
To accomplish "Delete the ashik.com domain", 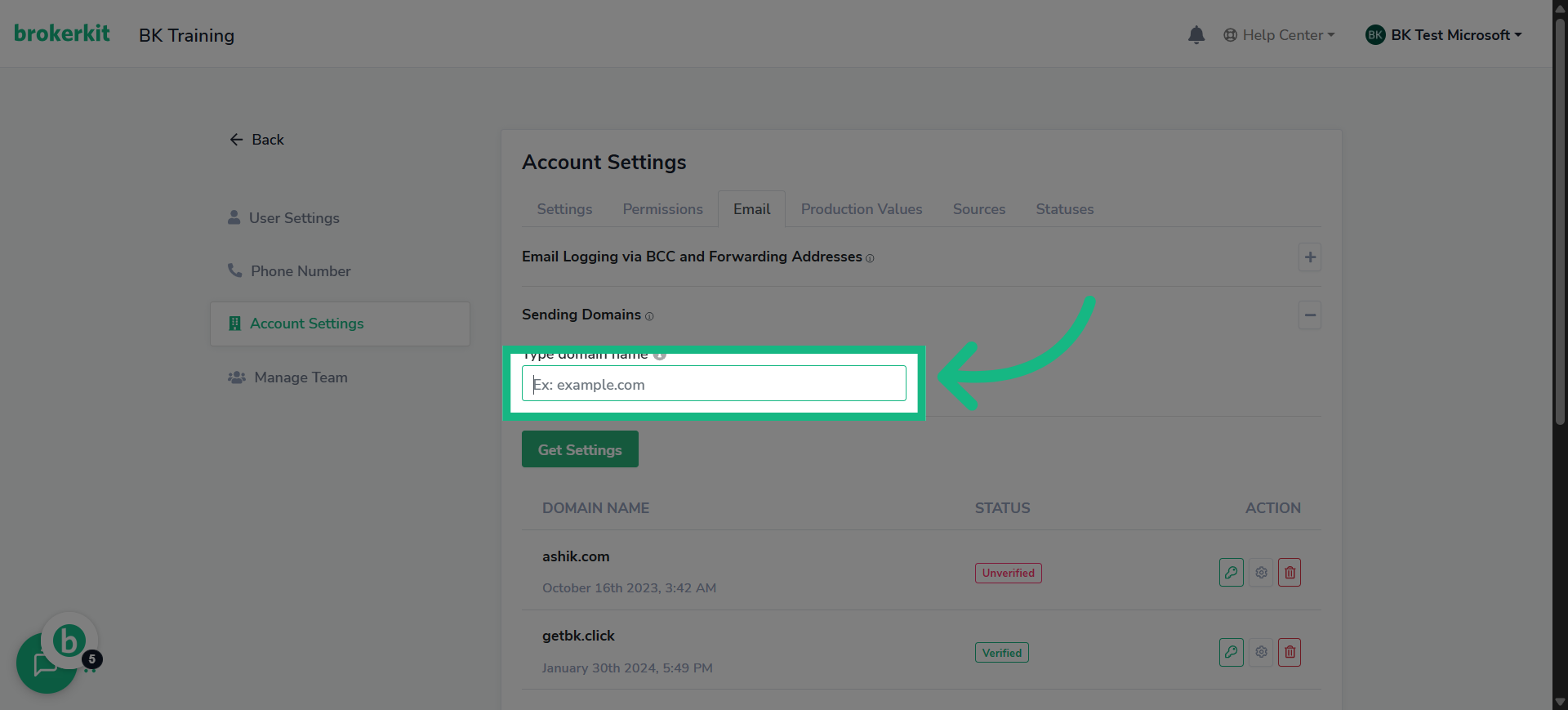I will click(x=1290, y=573).
